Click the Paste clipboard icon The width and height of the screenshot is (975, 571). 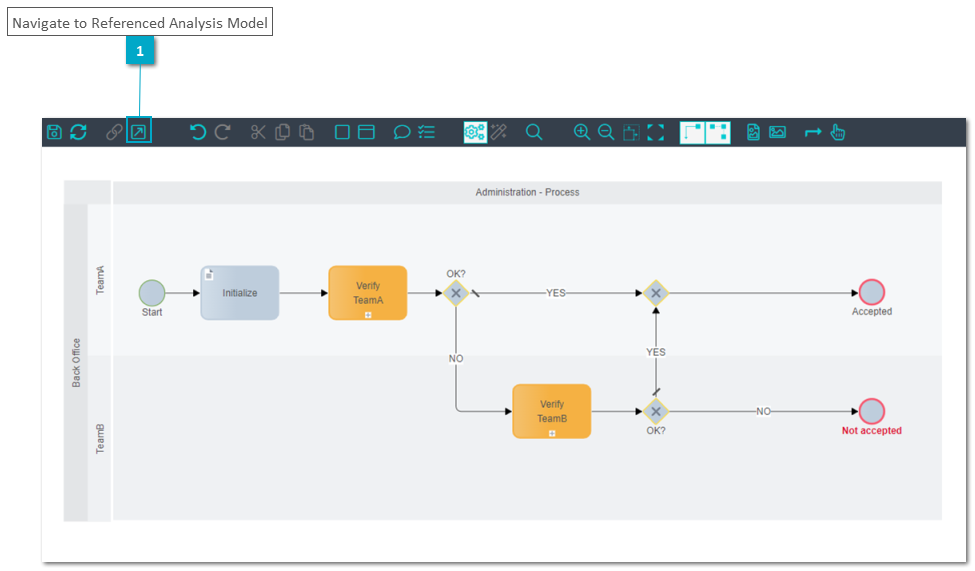tap(307, 132)
